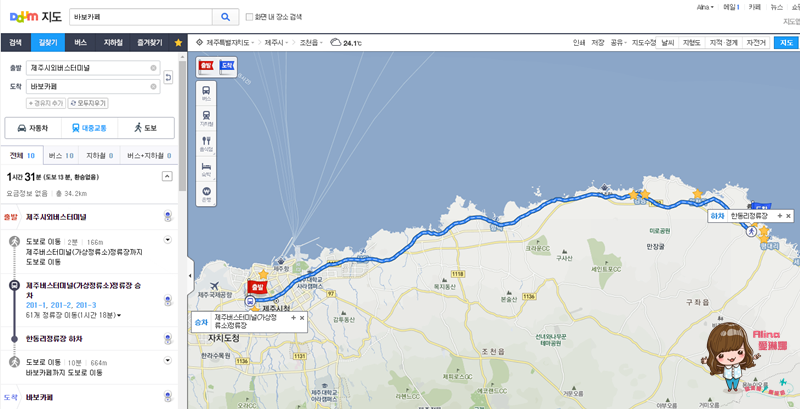Open the 지하철 tab in the top navigation
The image size is (800, 409).
[x=113, y=43]
